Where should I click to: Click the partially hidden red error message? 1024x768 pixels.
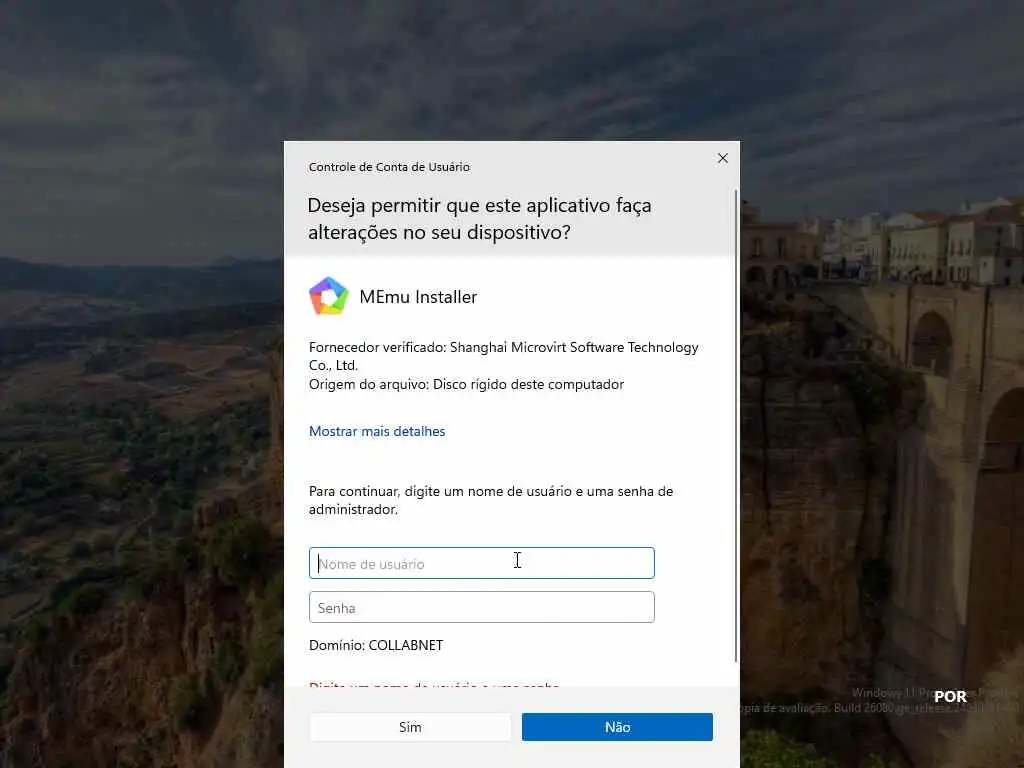434,685
